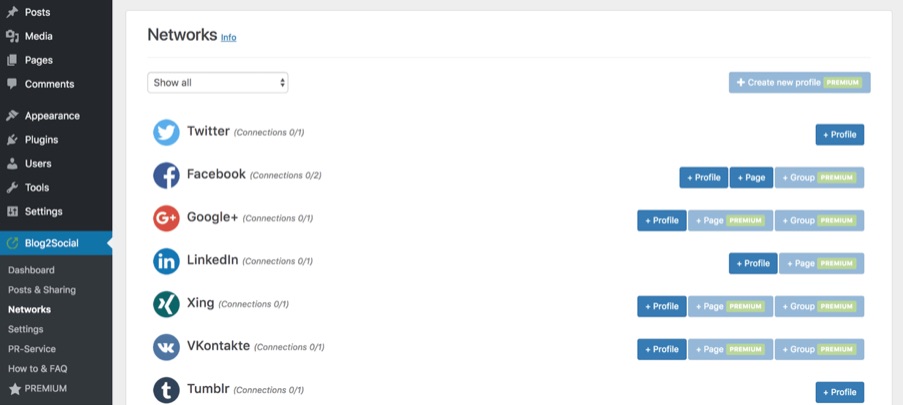
Task: Add a Google+ profile
Action: pos(662,221)
